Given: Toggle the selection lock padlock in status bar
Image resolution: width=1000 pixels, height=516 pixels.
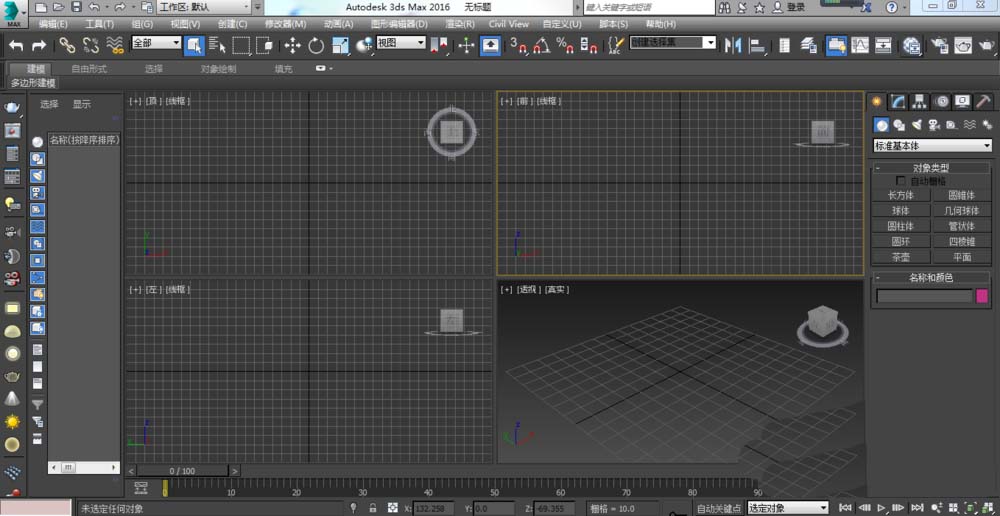Looking at the screenshot, I should point(372,508).
